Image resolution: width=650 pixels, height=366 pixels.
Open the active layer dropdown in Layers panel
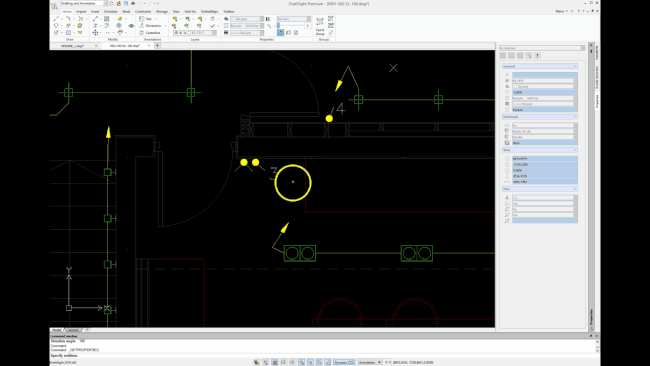[x=195, y=33]
